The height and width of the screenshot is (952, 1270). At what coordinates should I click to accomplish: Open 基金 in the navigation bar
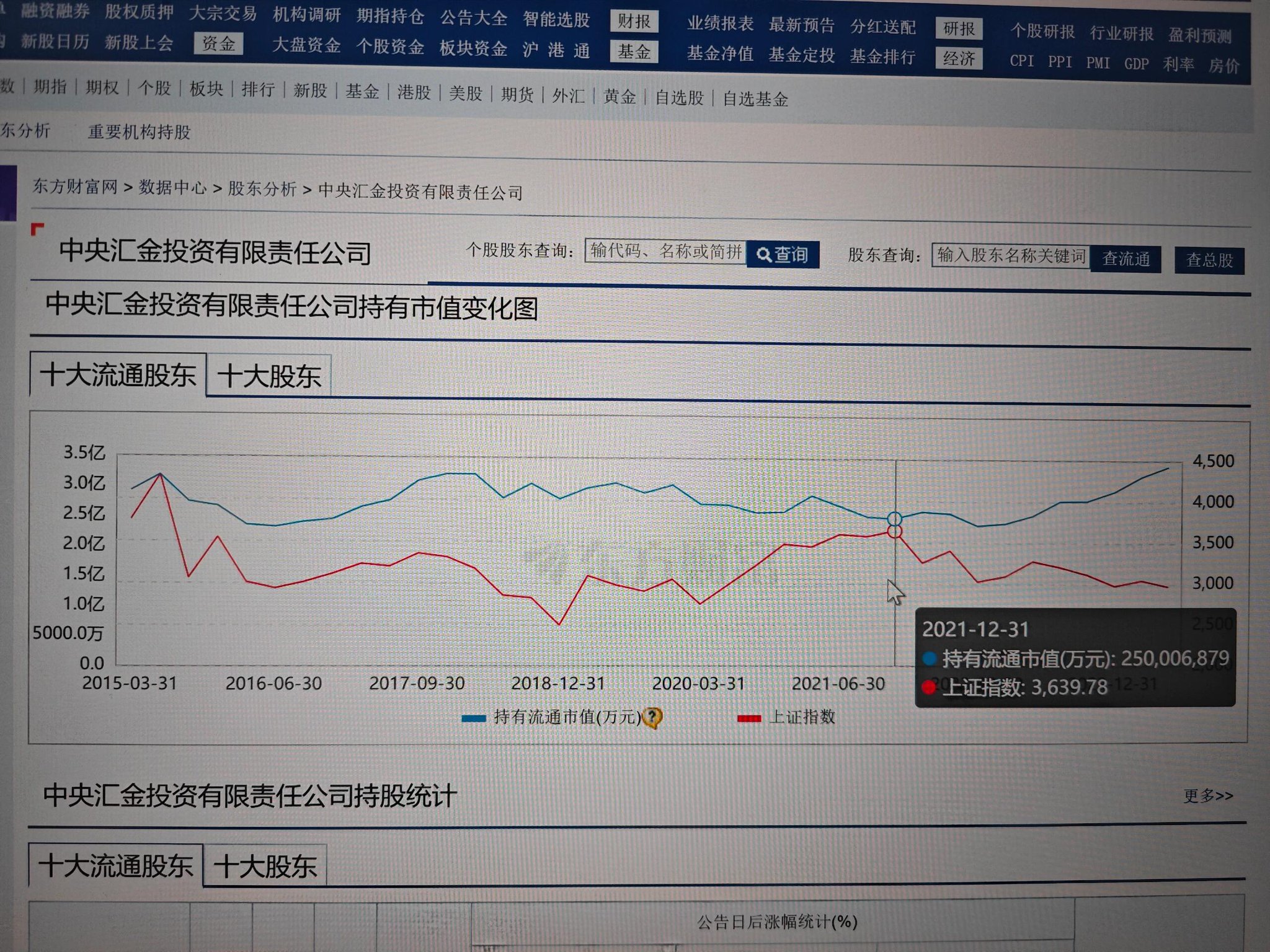click(362, 92)
